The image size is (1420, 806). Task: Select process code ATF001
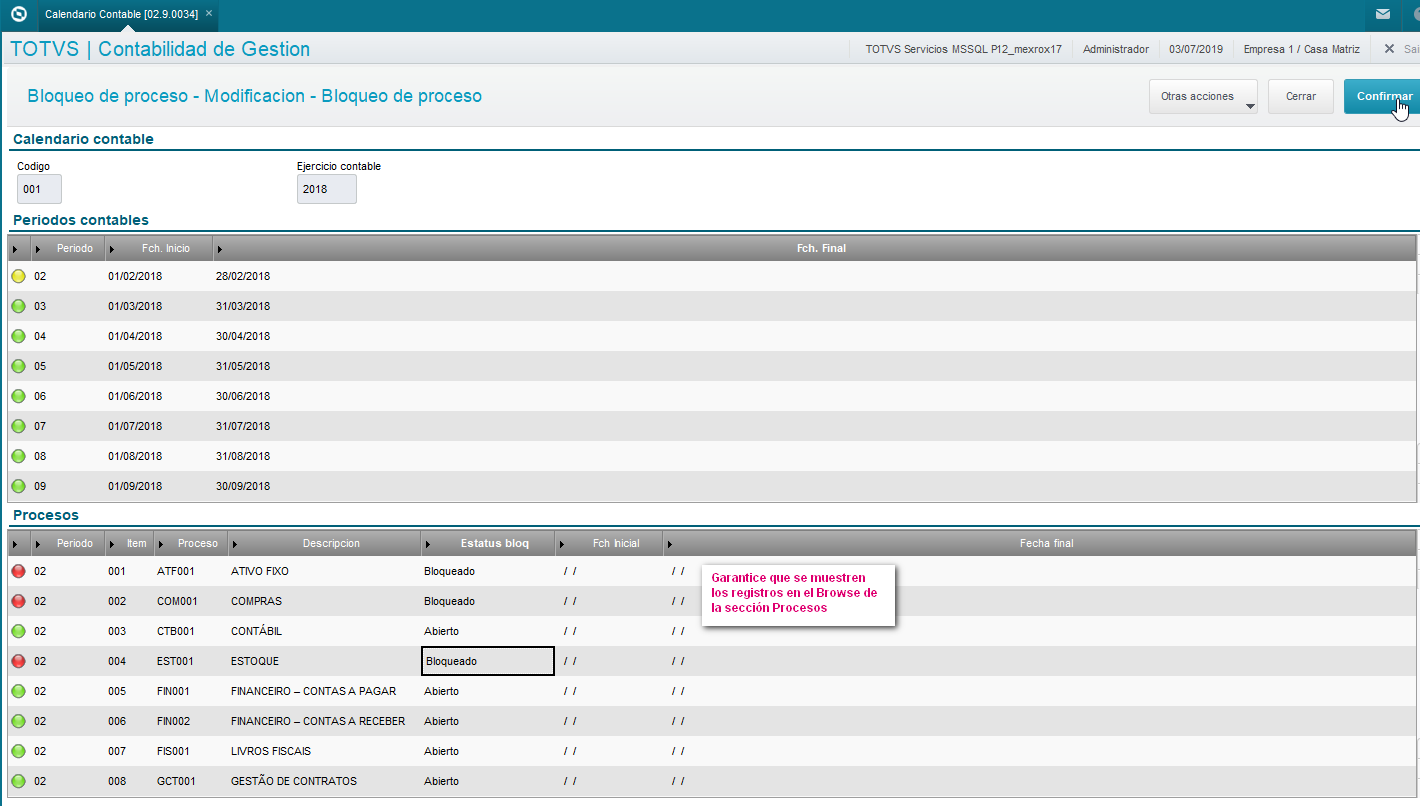coord(176,571)
